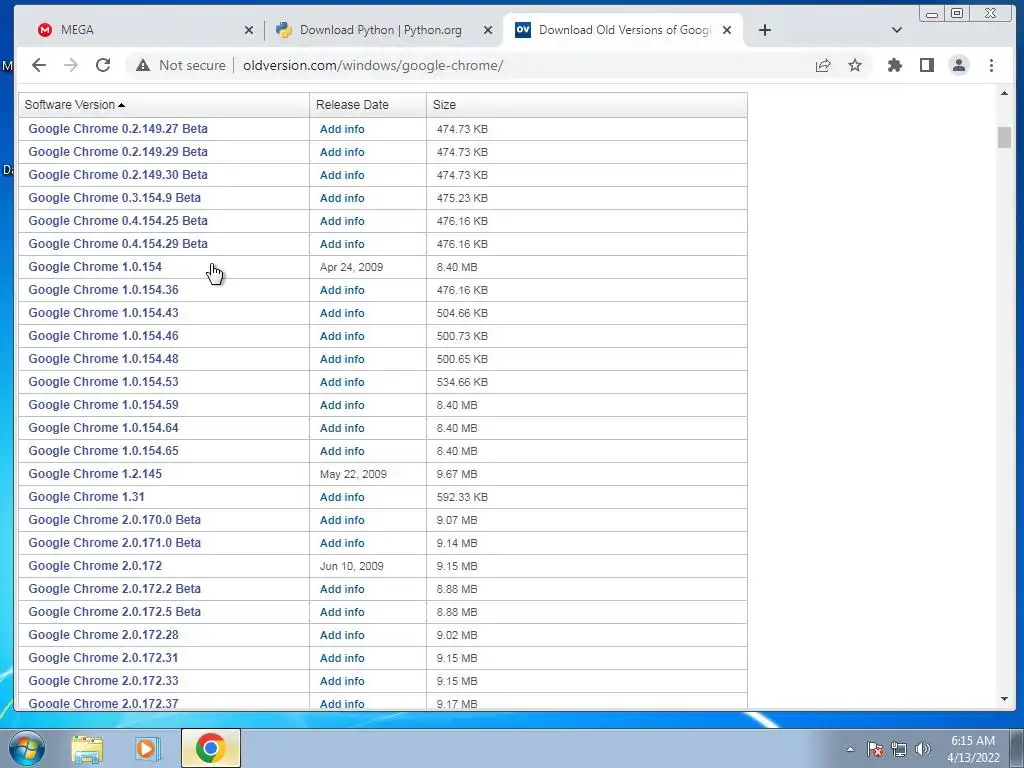Open Google Chrome 0.3.154.9 Beta link
The width and height of the screenshot is (1024, 768).
click(x=115, y=197)
